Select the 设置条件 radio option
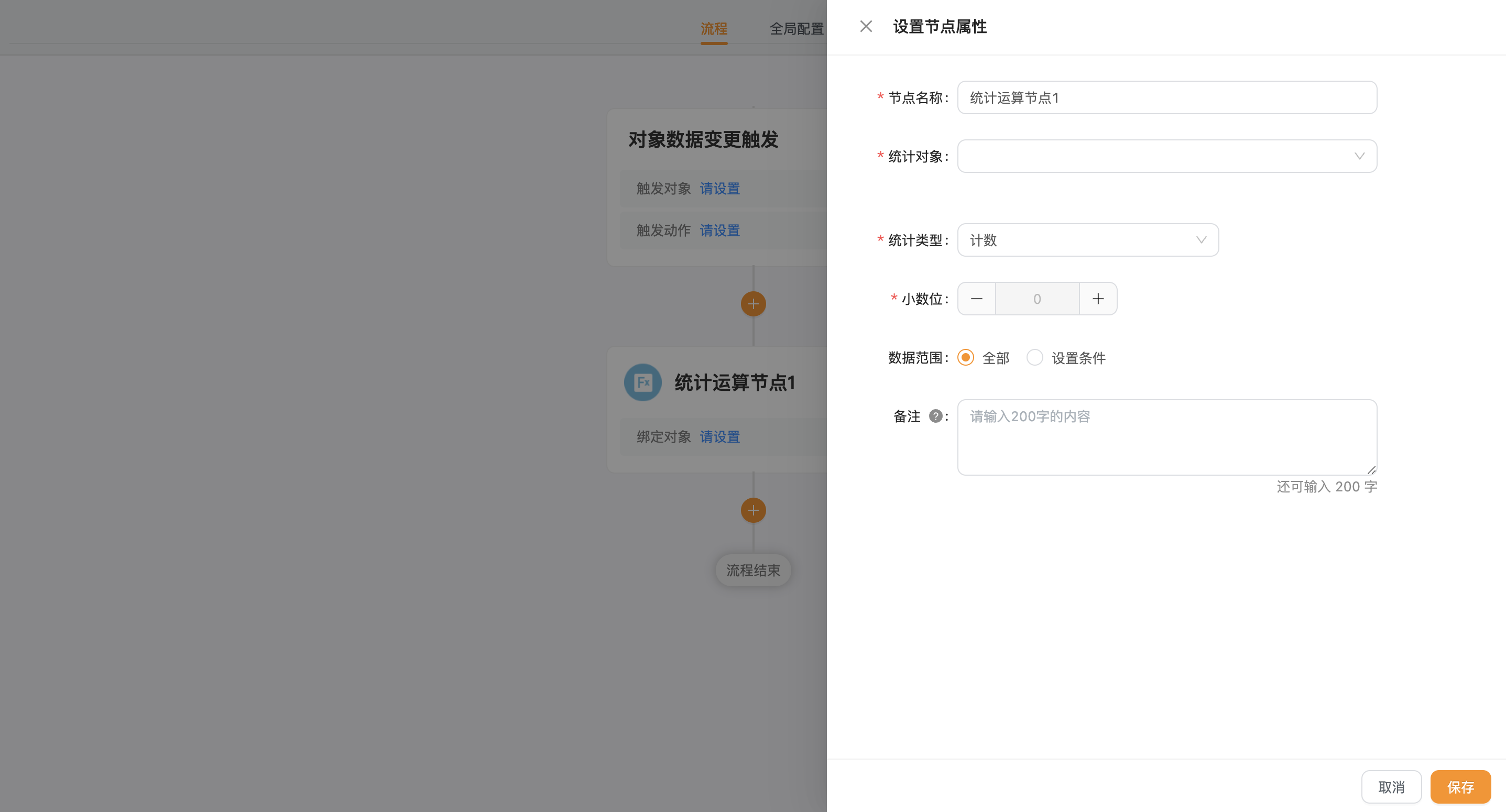 click(x=1034, y=357)
